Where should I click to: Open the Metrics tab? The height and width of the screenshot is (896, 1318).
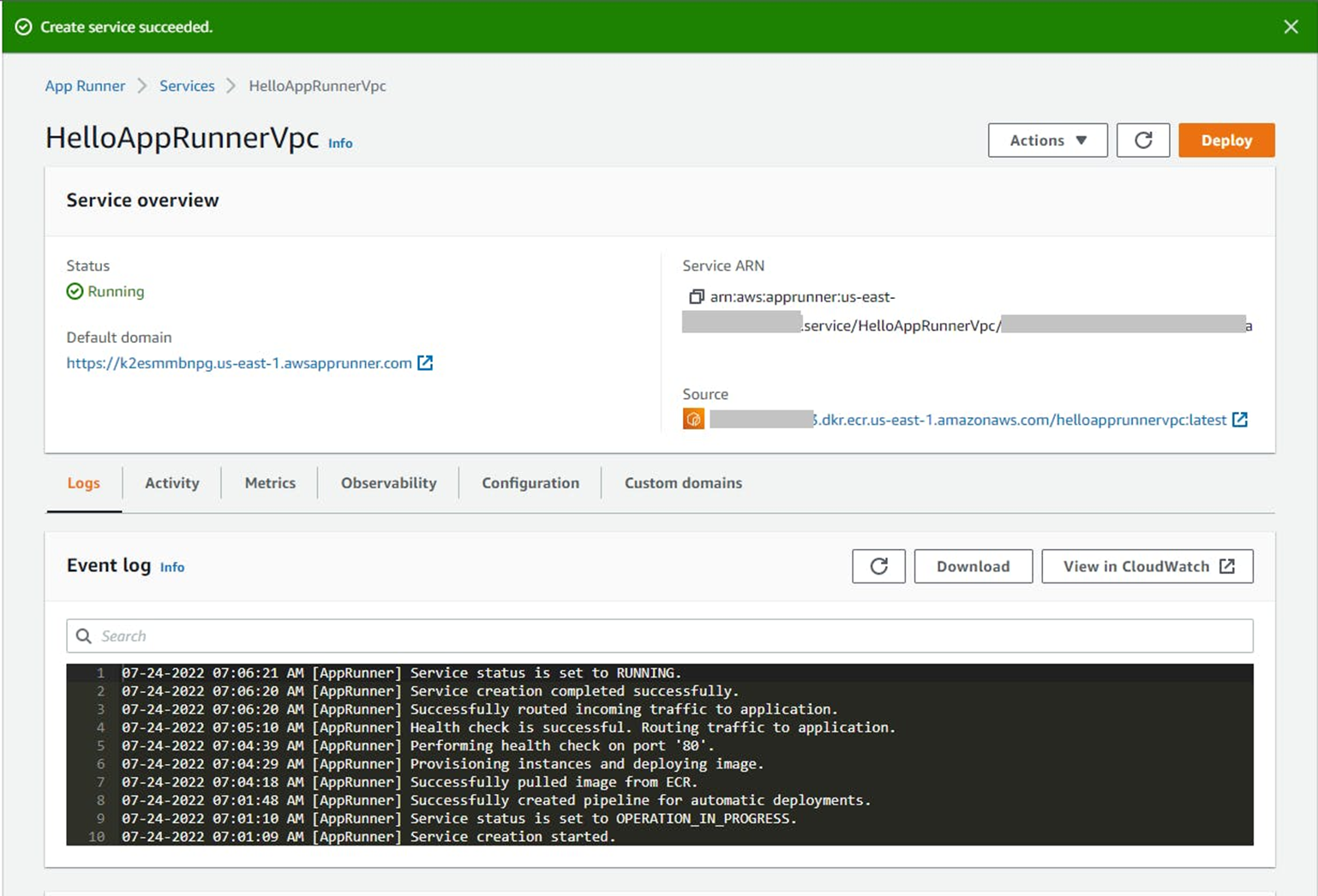[x=270, y=483]
